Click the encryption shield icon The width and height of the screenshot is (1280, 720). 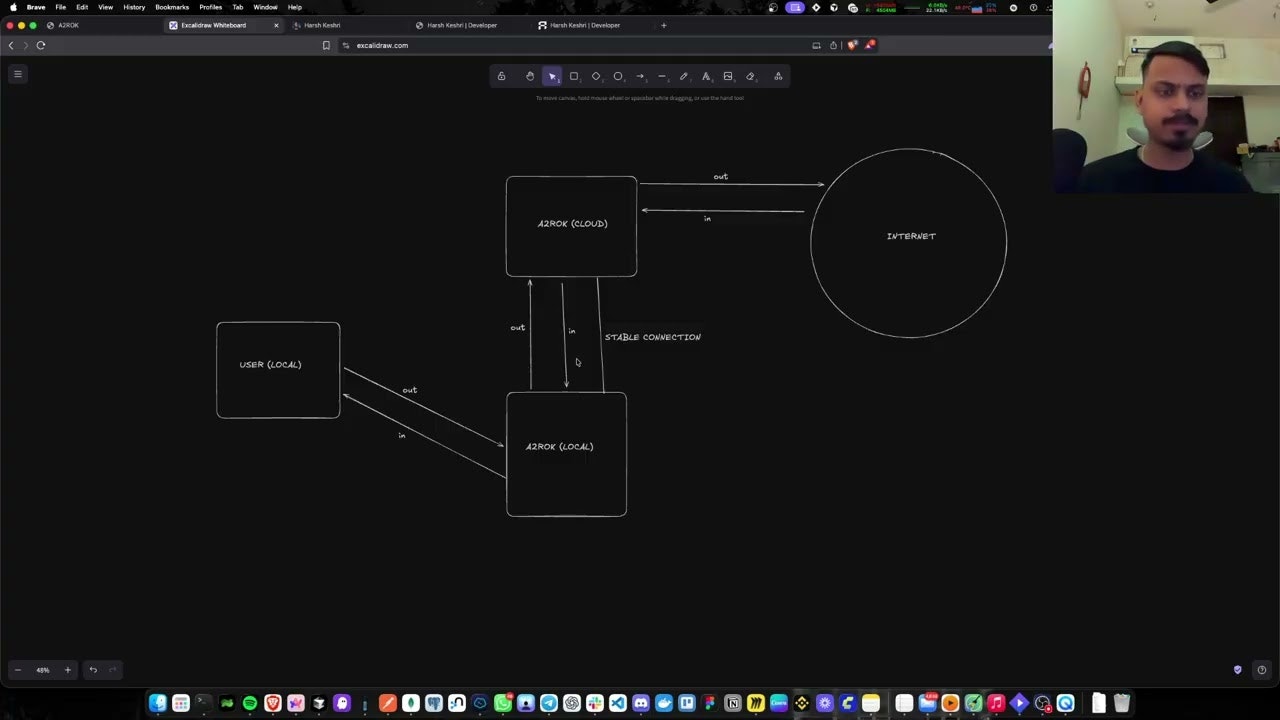tap(1238, 670)
